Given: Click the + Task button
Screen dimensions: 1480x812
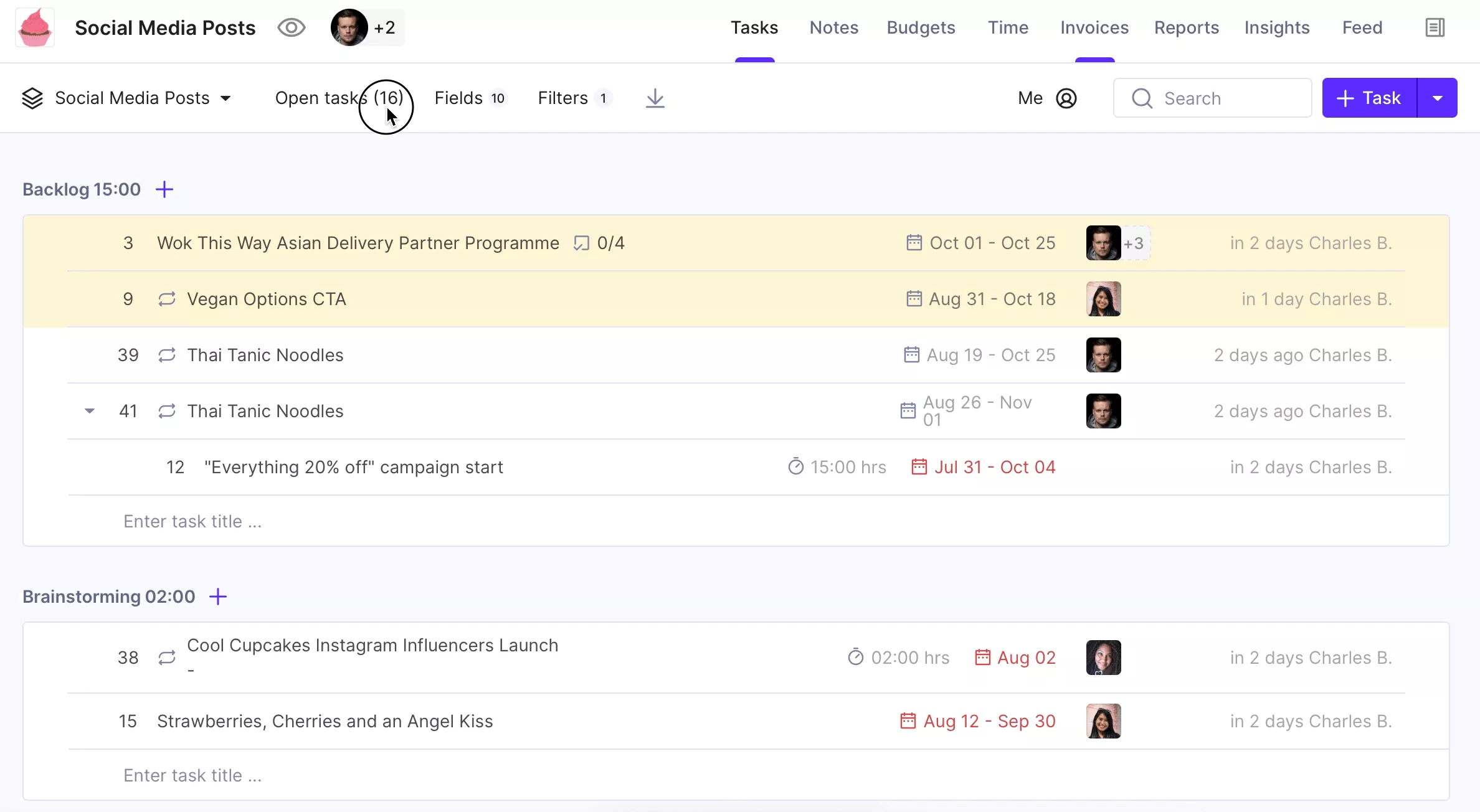Looking at the screenshot, I should (1369, 98).
